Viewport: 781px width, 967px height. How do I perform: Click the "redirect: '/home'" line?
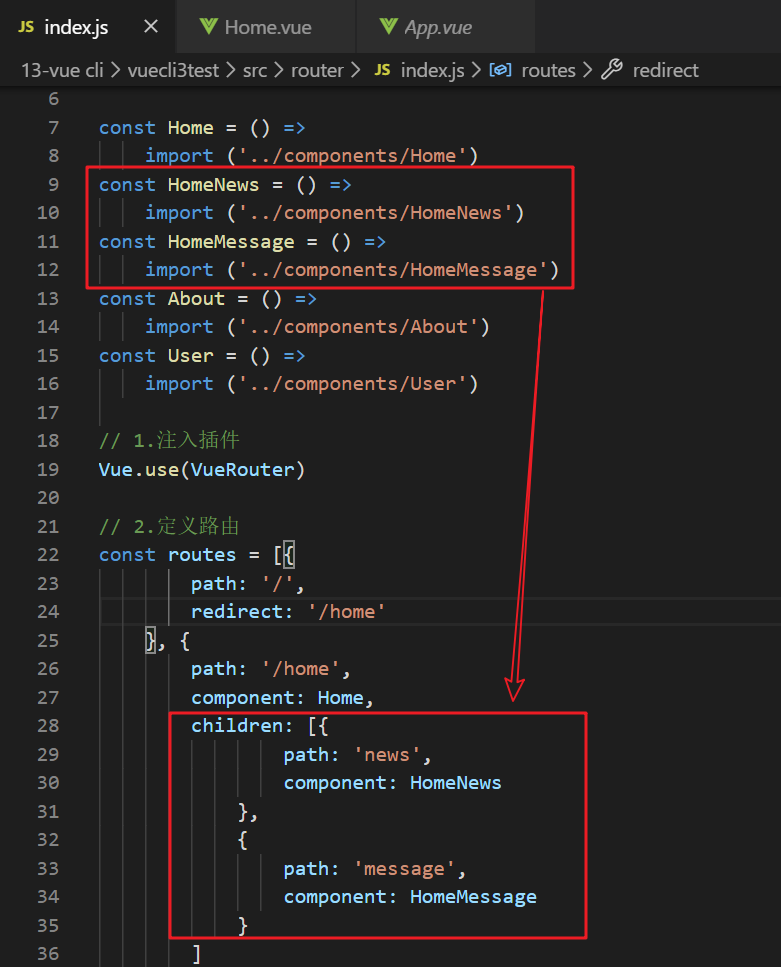click(x=288, y=612)
